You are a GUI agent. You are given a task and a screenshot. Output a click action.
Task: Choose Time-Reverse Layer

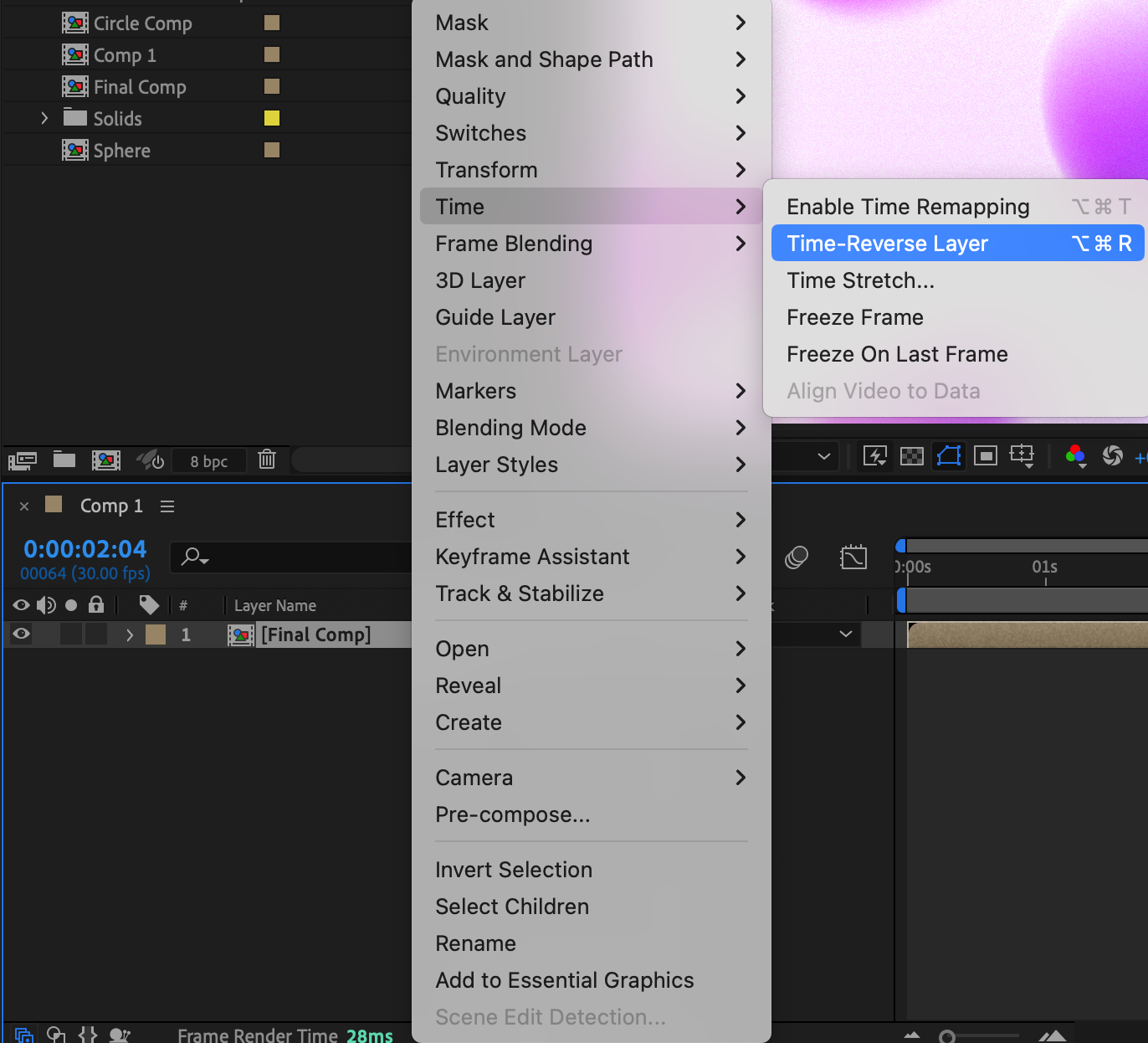pyautogui.click(x=958, y=244)
